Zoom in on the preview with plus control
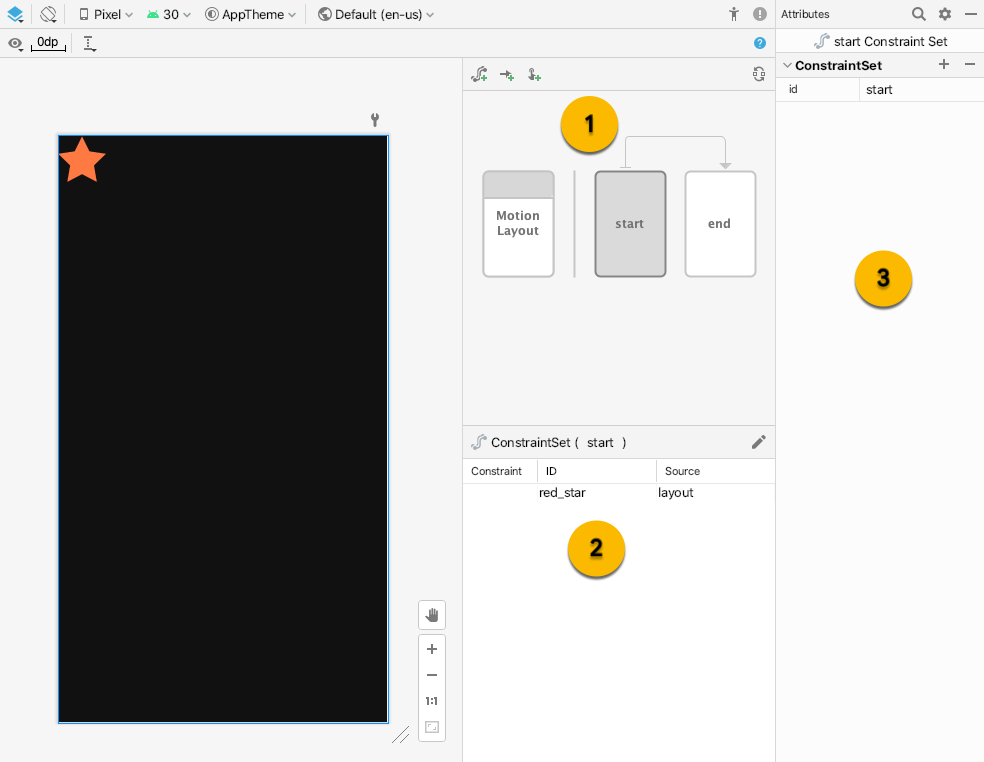The width and height of the screenshot is (984, 762). click(x=431, y=648)
